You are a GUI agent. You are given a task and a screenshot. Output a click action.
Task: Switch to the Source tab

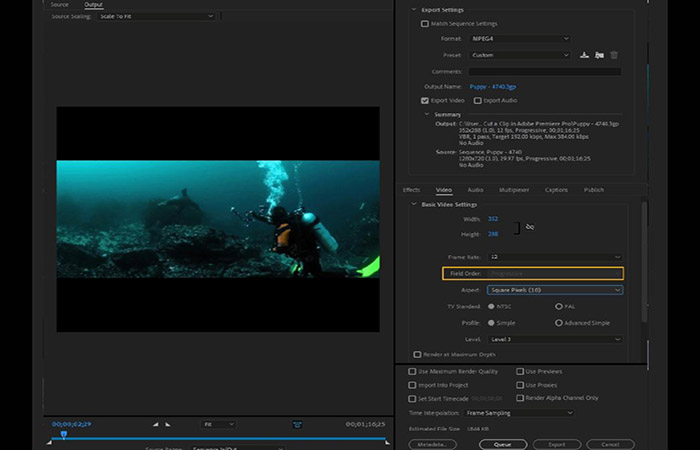pyautogui.click(x=59, y=4)
